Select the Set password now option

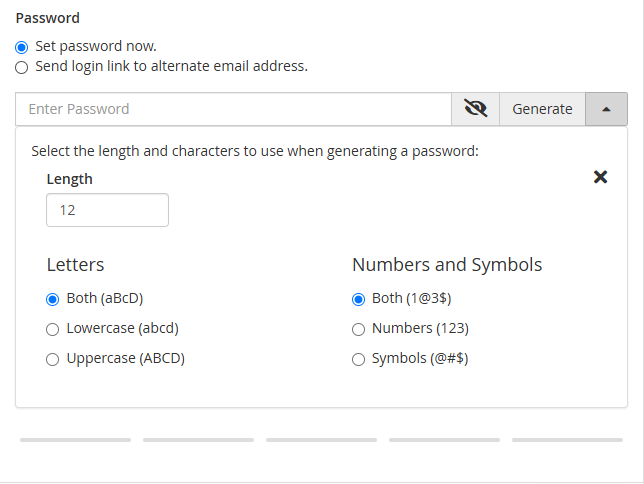[22, 46]
